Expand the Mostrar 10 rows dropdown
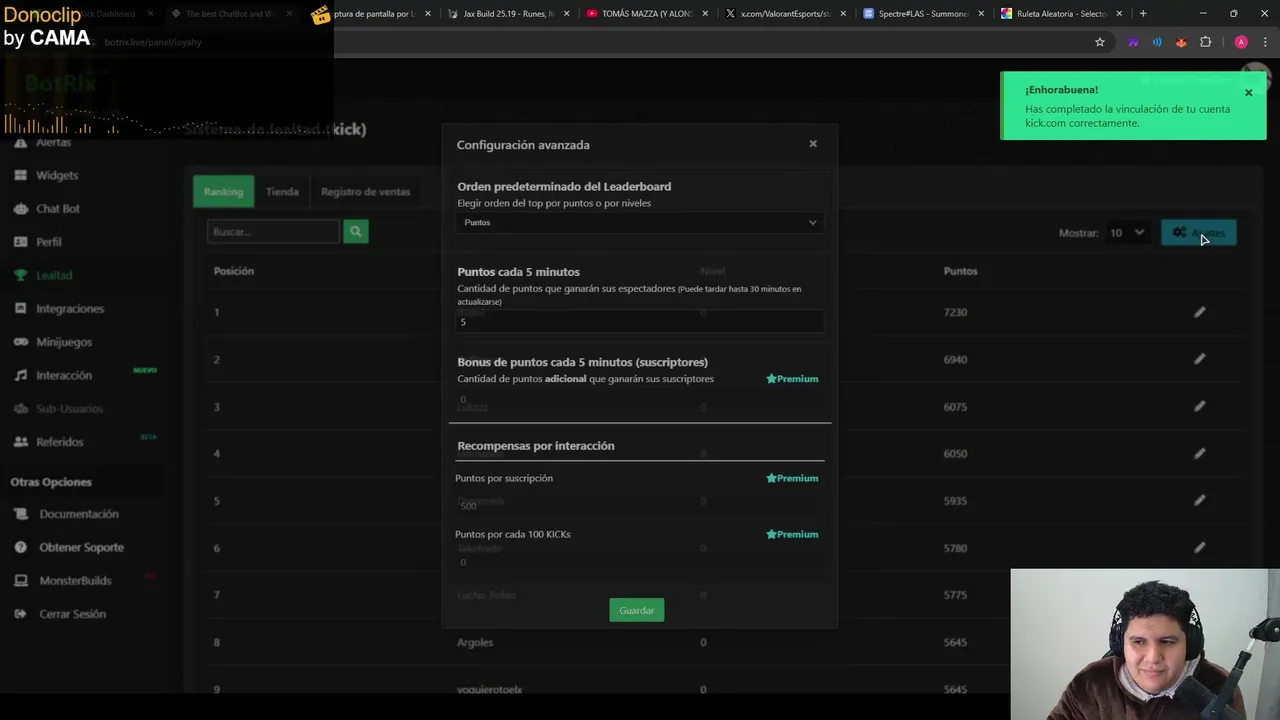The height and width of the screenshot is (720, 1280). [1125, 233]
